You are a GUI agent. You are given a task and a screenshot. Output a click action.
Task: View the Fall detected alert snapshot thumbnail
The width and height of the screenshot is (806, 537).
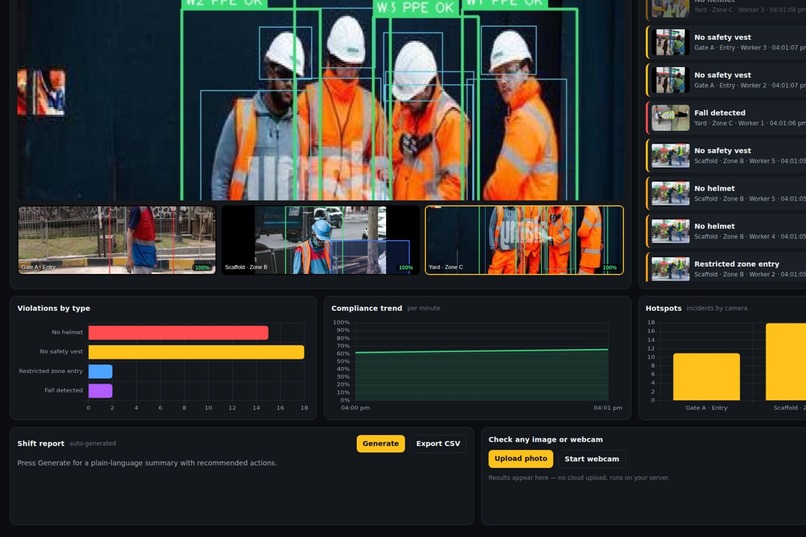click(x=670, y=118)
